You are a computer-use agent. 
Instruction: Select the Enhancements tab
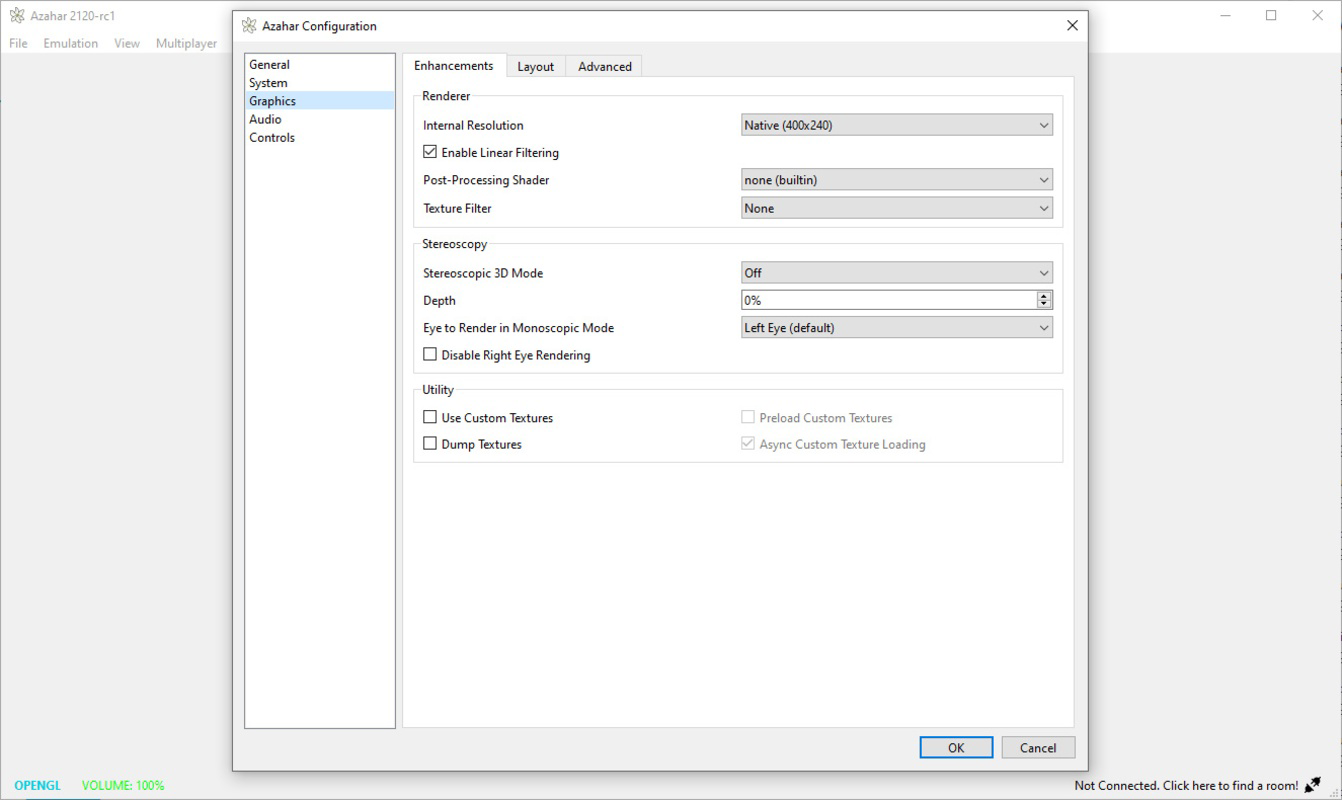(454, 66)
